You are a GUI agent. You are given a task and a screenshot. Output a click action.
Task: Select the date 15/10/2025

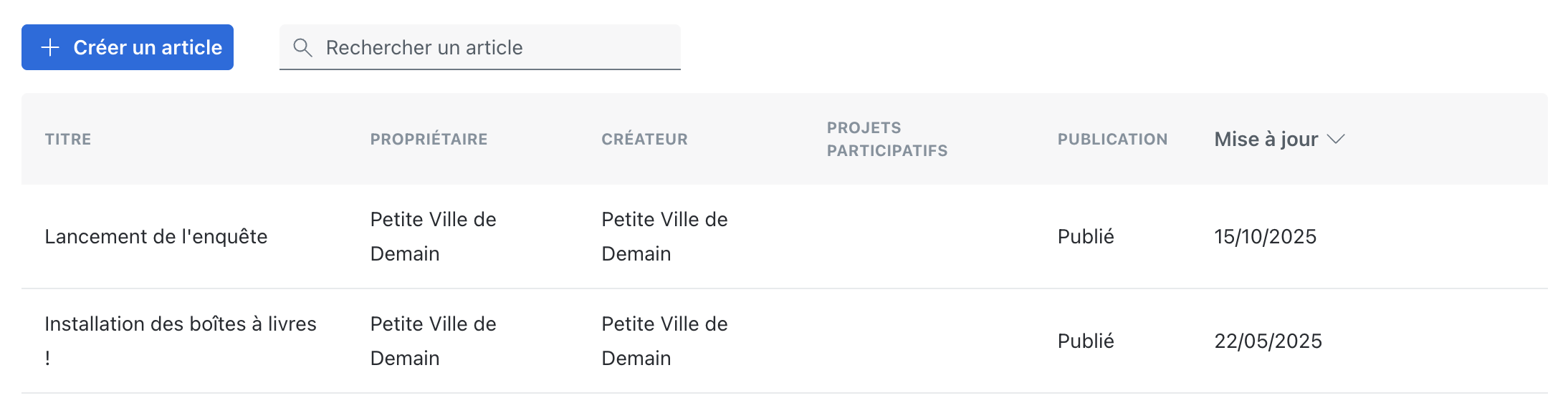1265,237
